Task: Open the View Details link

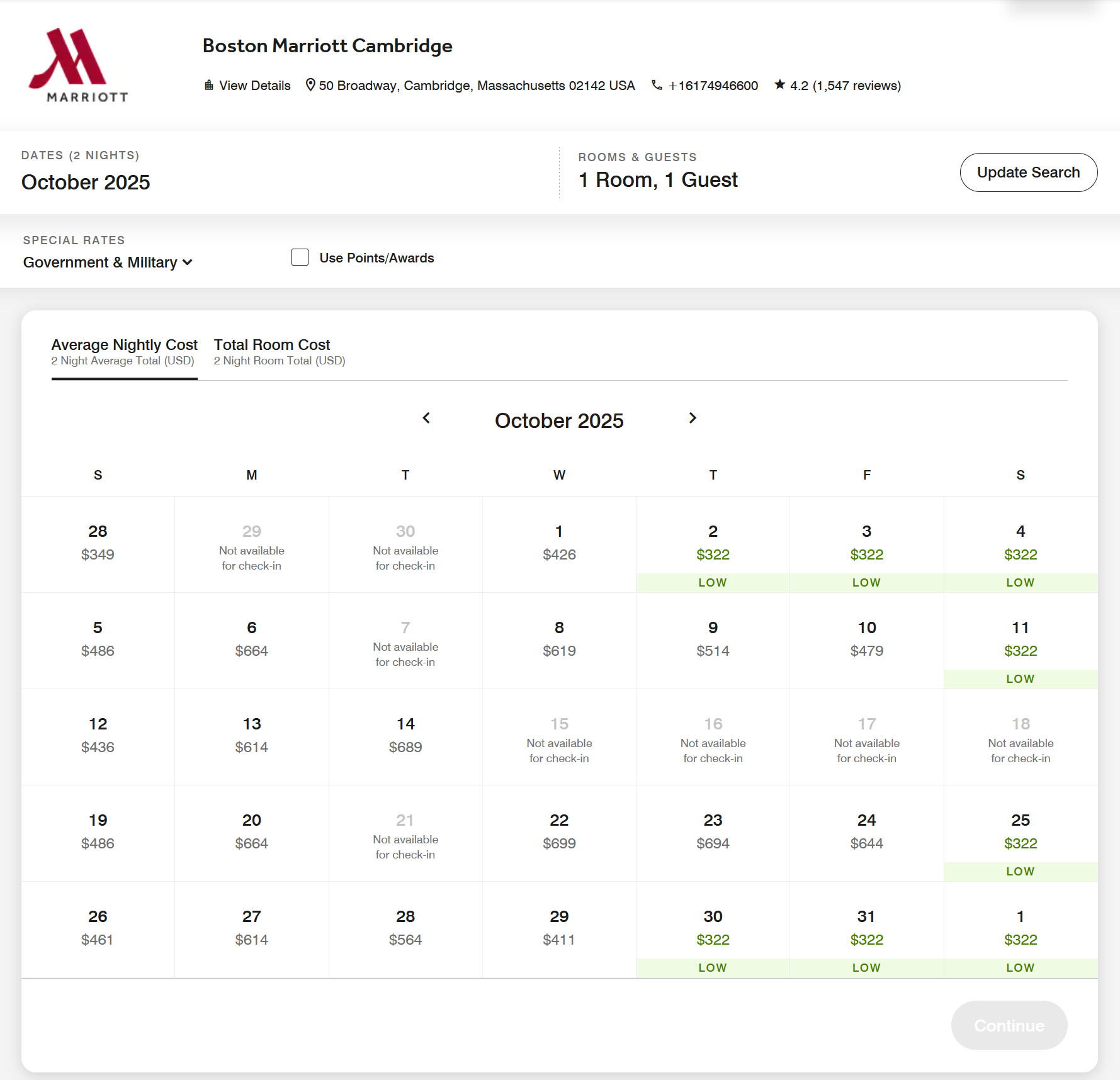Action: [254, 85]
